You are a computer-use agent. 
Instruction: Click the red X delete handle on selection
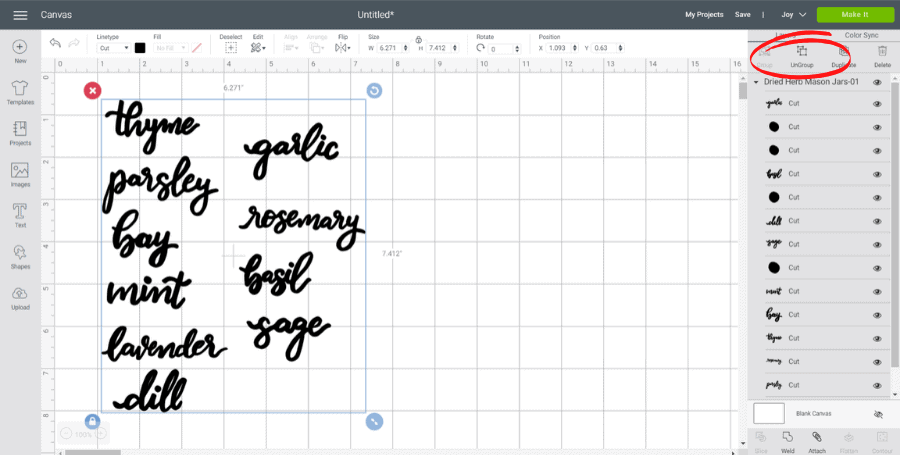(92, 91)
